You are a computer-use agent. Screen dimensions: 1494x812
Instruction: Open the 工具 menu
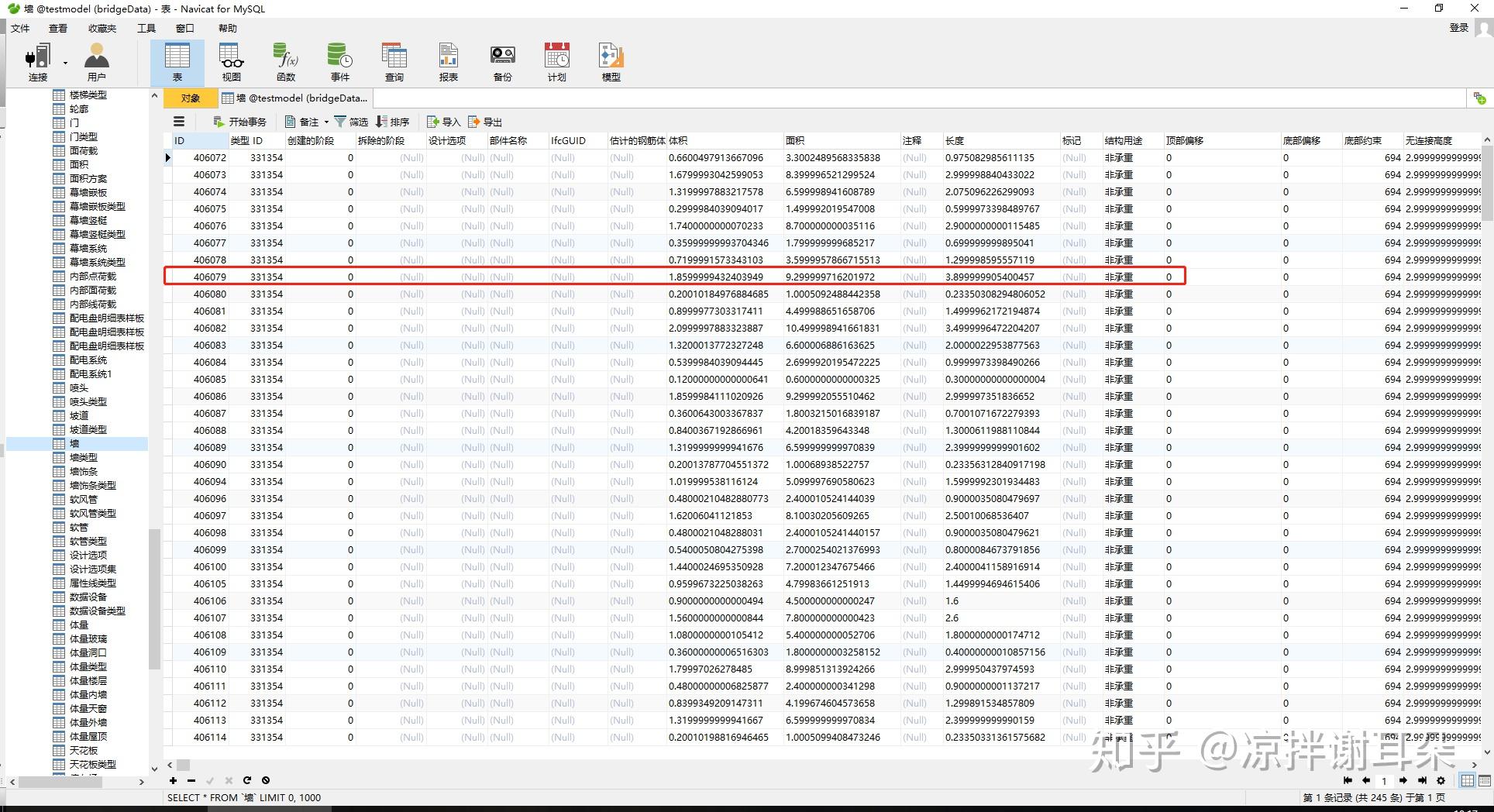(x=146, y=28)
